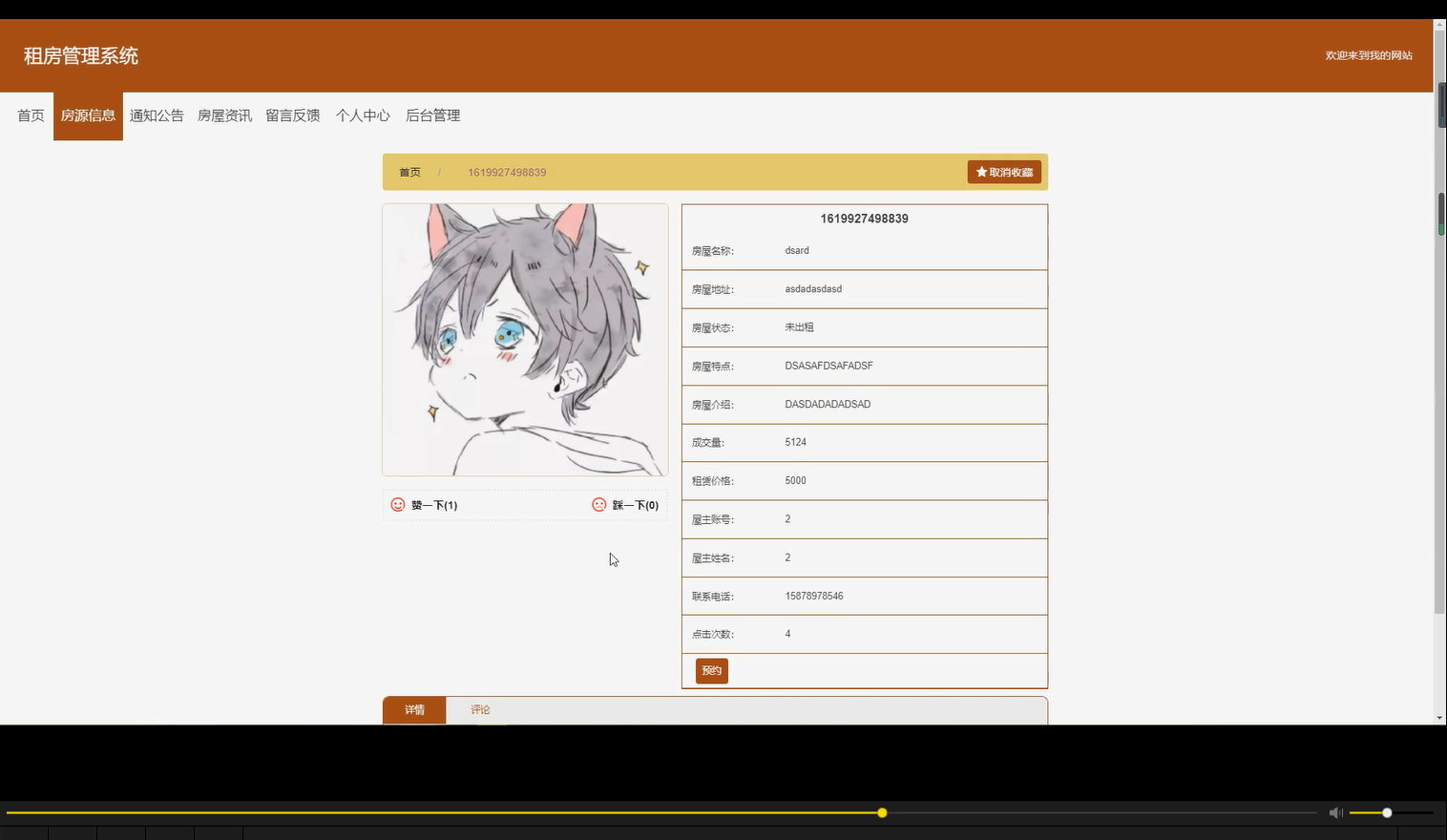Navigate to 房屋资讯 section
The image size is (1447, 840).
(x=224, y=115)
